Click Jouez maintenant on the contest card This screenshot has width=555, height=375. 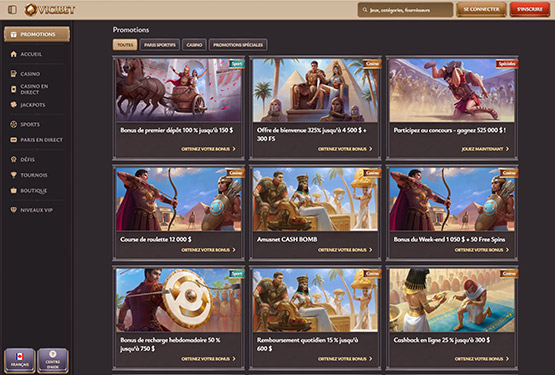tap(485, 149)
